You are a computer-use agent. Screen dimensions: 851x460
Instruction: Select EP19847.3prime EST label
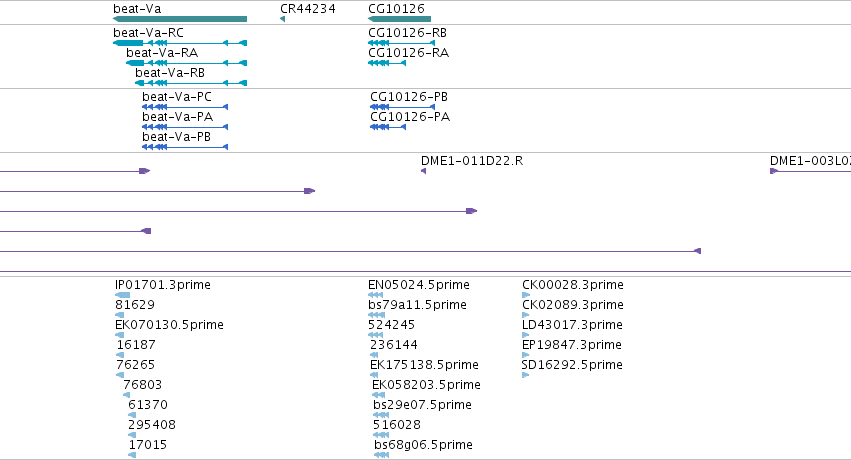(572, 345)
